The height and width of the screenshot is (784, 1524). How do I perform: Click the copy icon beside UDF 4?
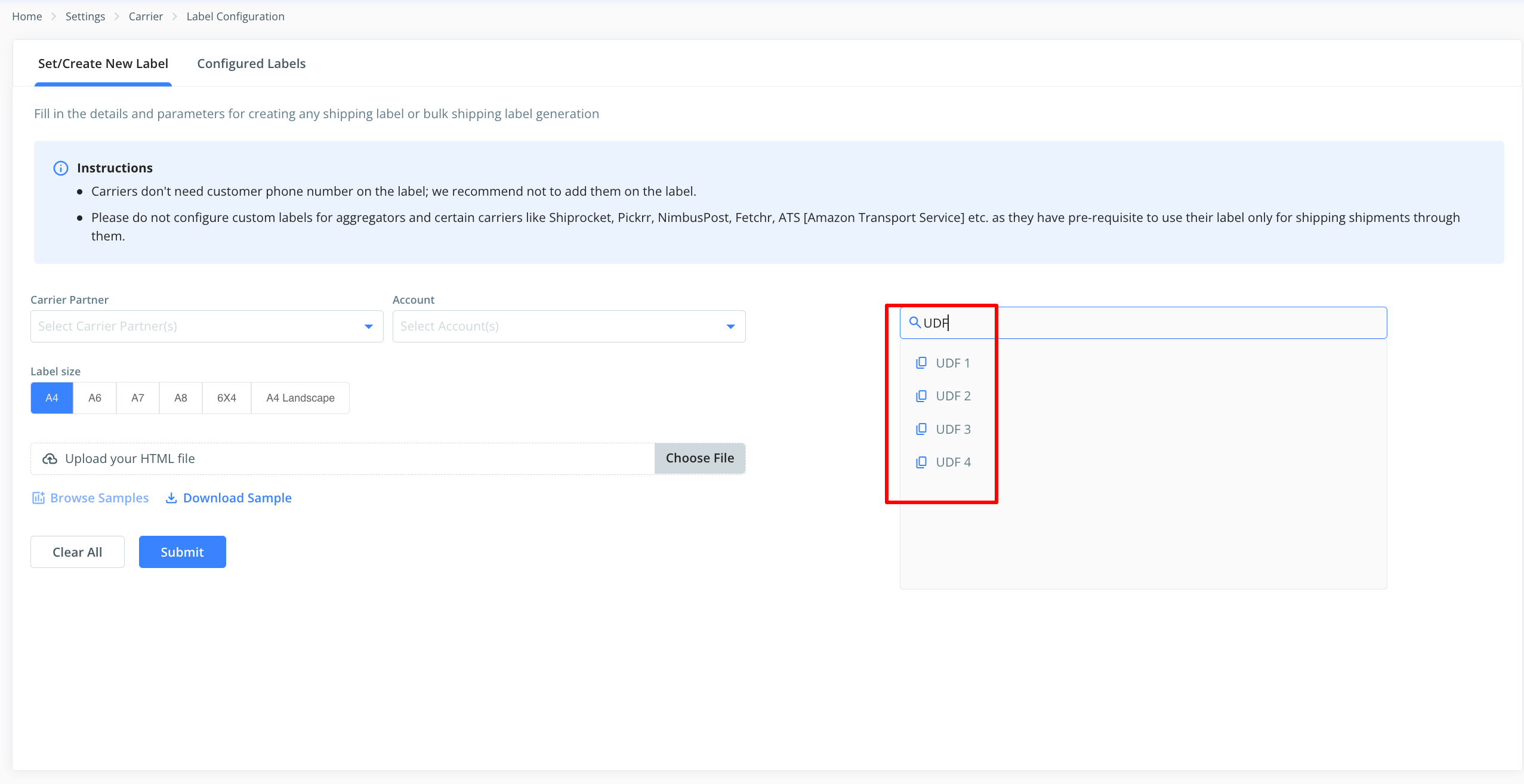pyautogui.click(x=921, y=462)
